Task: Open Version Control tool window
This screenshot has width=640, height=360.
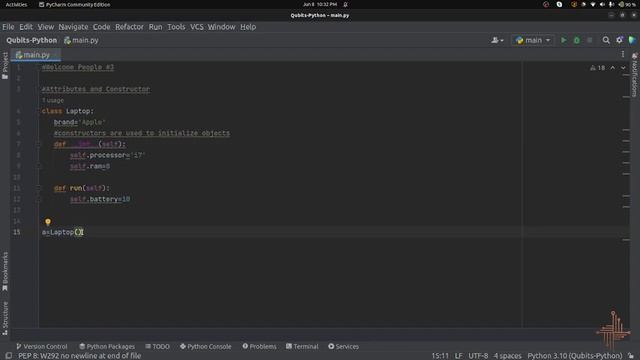Action: pyautogui.click(x=42, y=346)
